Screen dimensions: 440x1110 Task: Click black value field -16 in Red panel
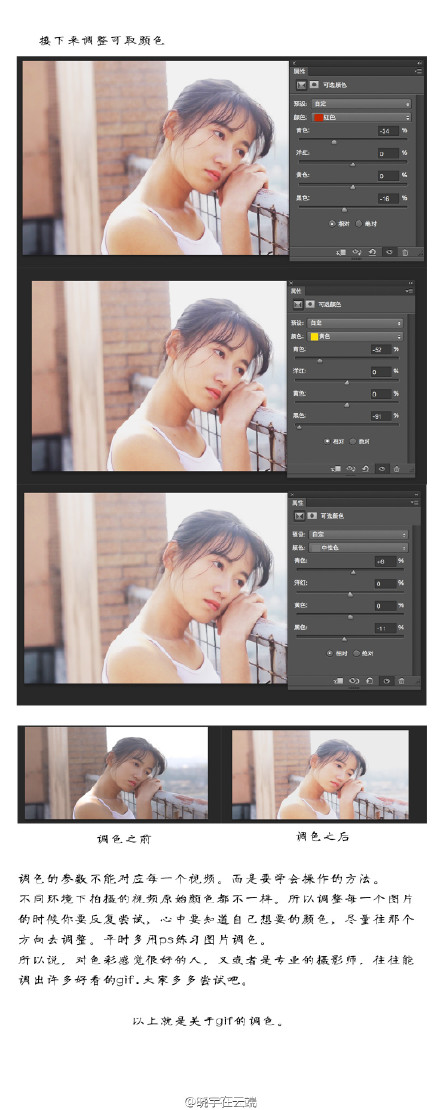388,198
